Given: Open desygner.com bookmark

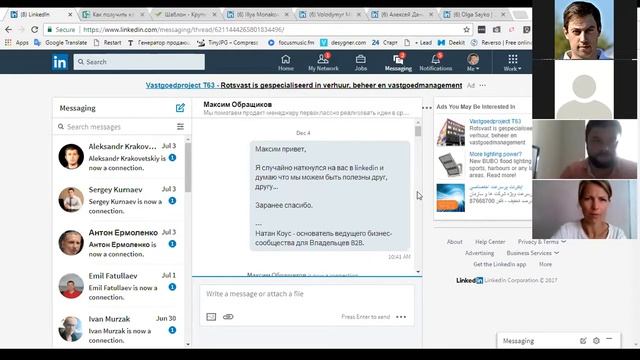Looking at the screenshot, I should (x=343, y=42).
